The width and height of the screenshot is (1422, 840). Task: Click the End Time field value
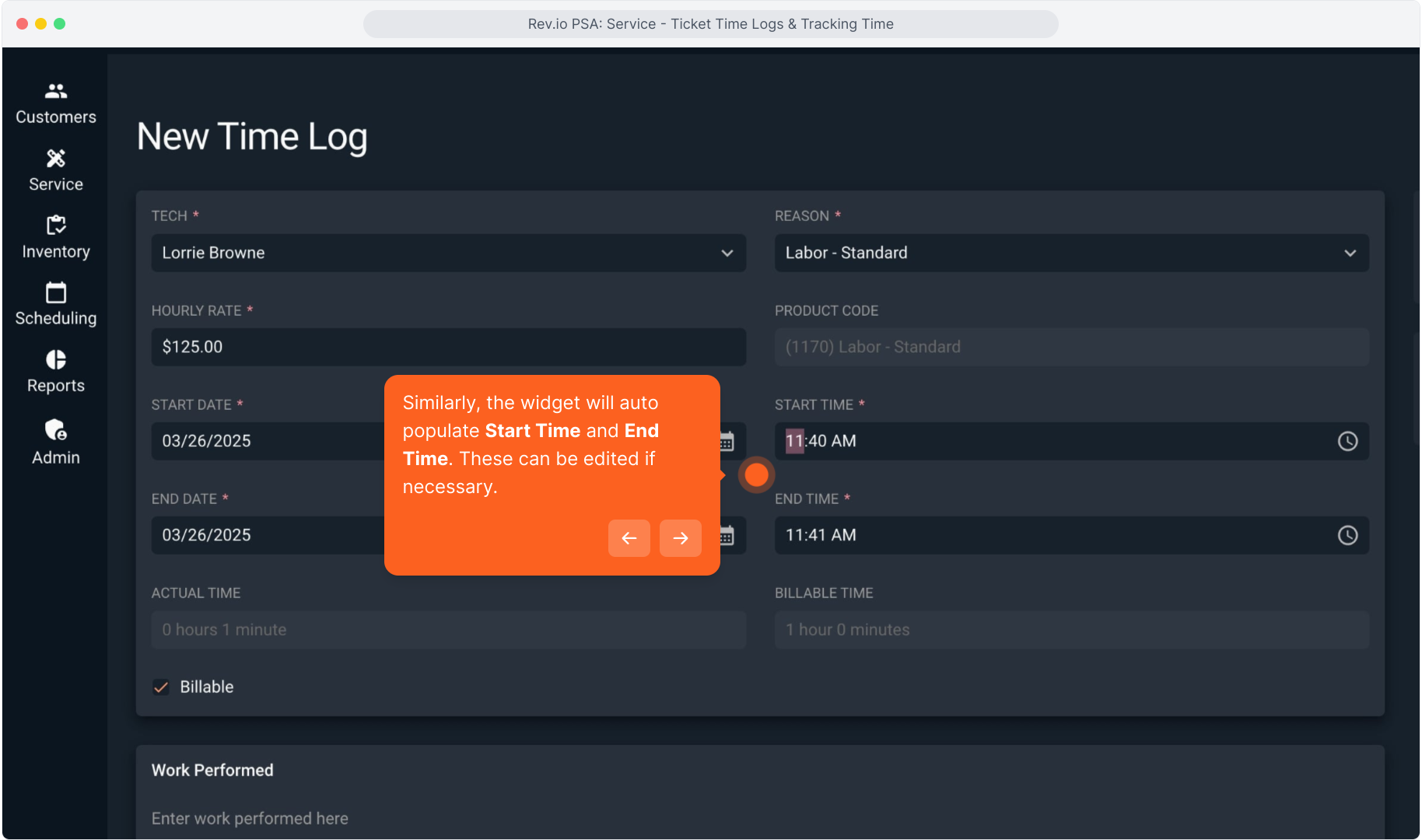coord(821,535)
